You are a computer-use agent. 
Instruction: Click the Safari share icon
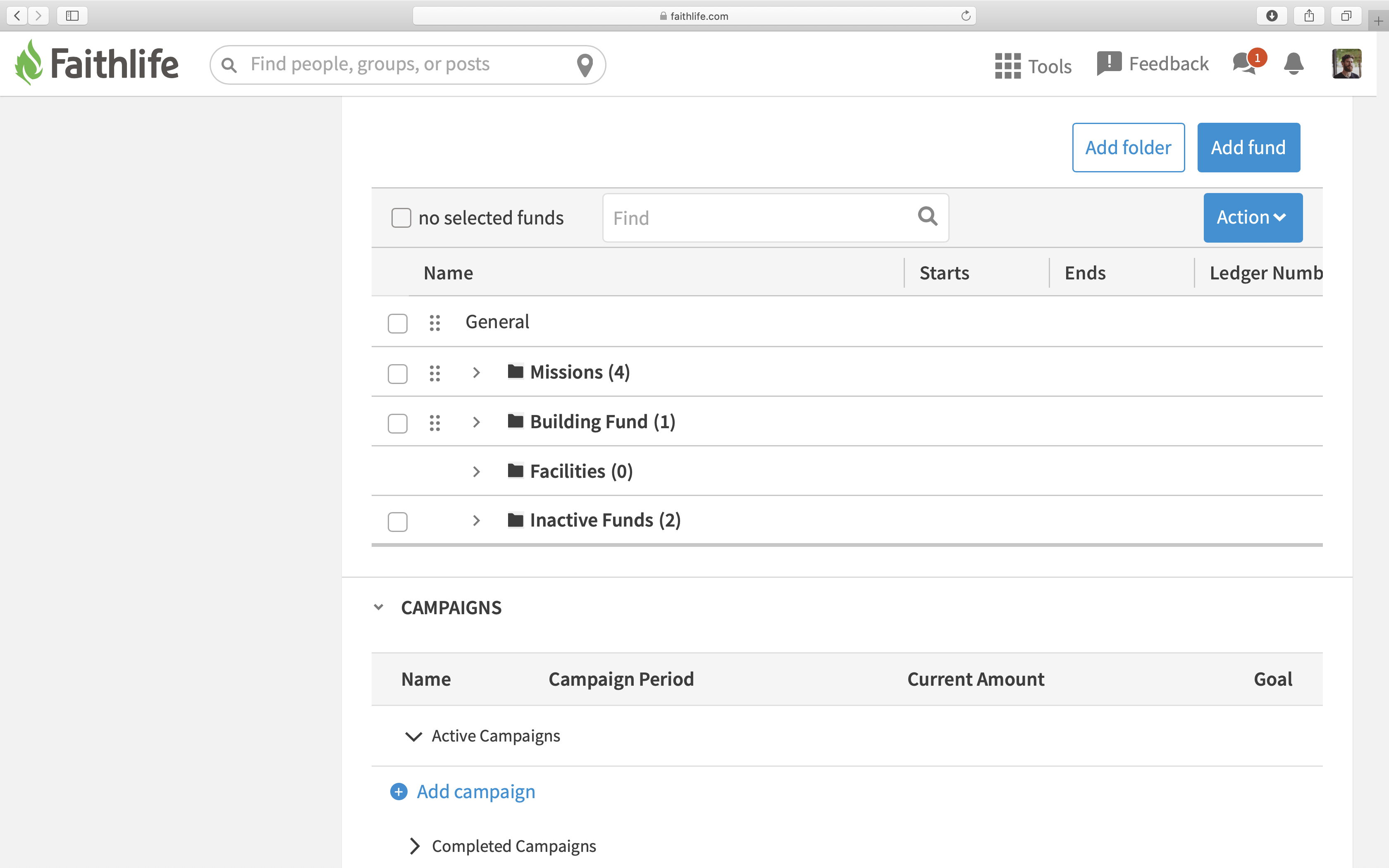[x=1309, y=16]
